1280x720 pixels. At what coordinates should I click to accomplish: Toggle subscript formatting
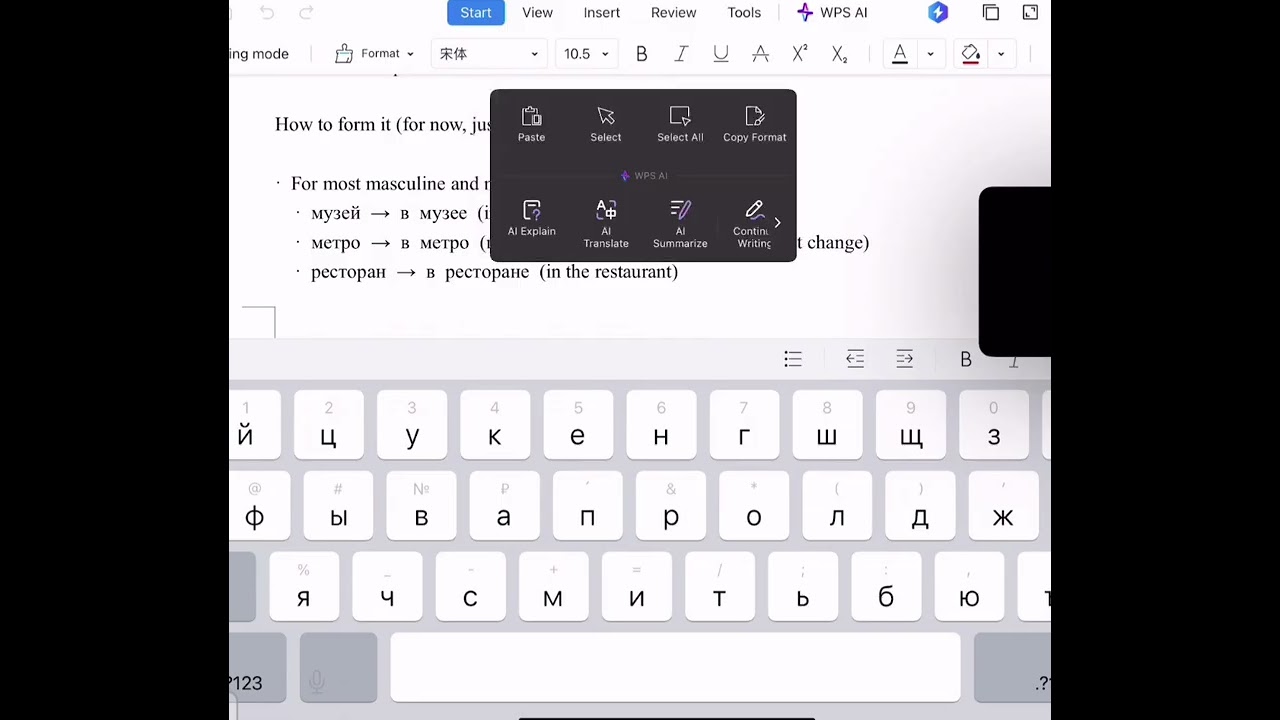click(840, 54)
